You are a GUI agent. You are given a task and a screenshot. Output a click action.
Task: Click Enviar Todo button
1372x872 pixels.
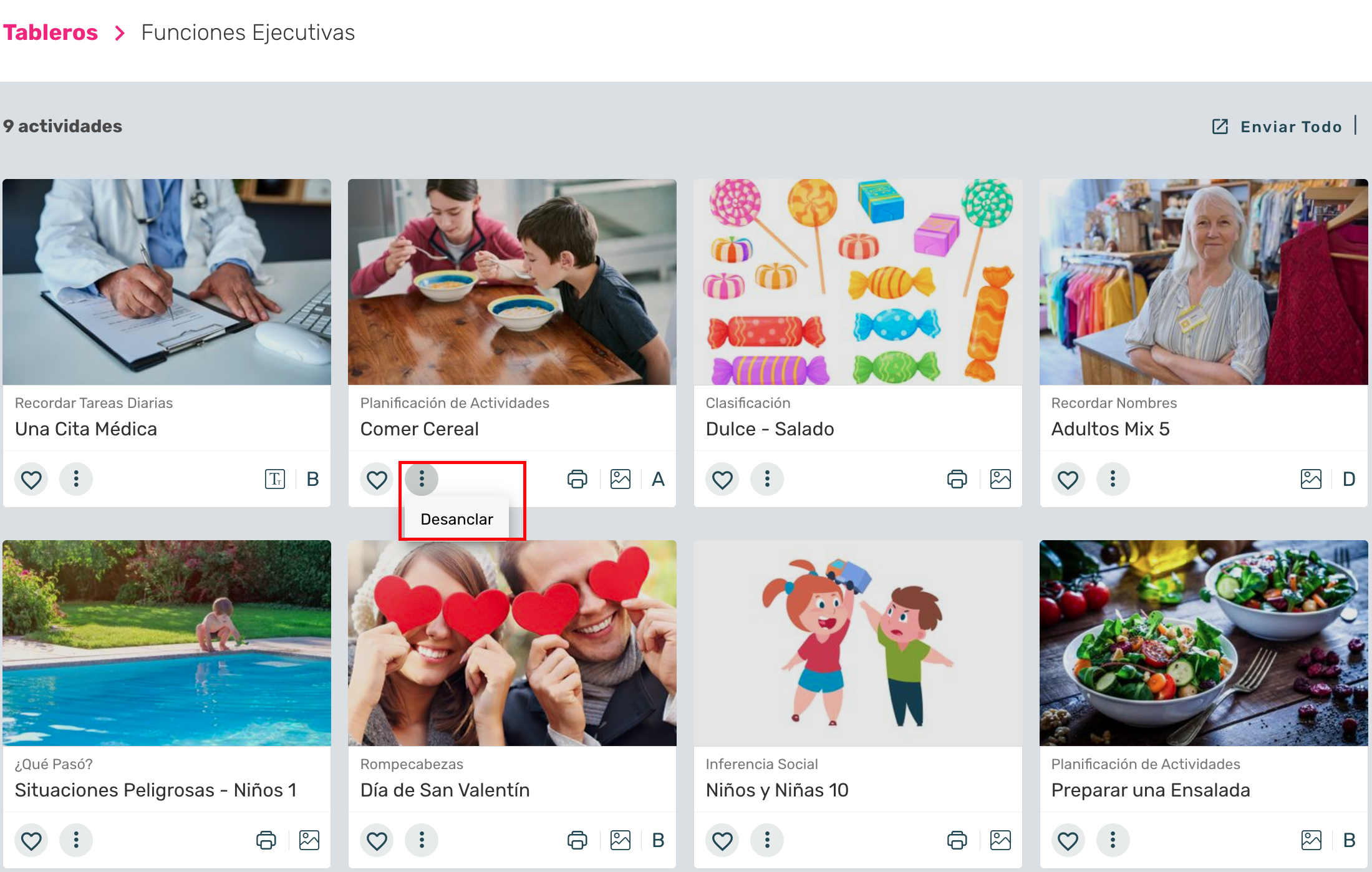pyautogui.click(x=1278, y=127)
